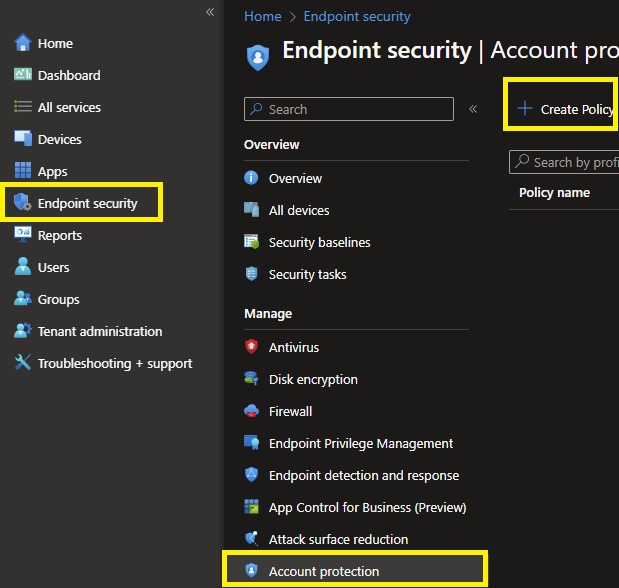Click the Troubleshooting + support wrench icon
The image size is (619, 588).
(x=22, y=363)
